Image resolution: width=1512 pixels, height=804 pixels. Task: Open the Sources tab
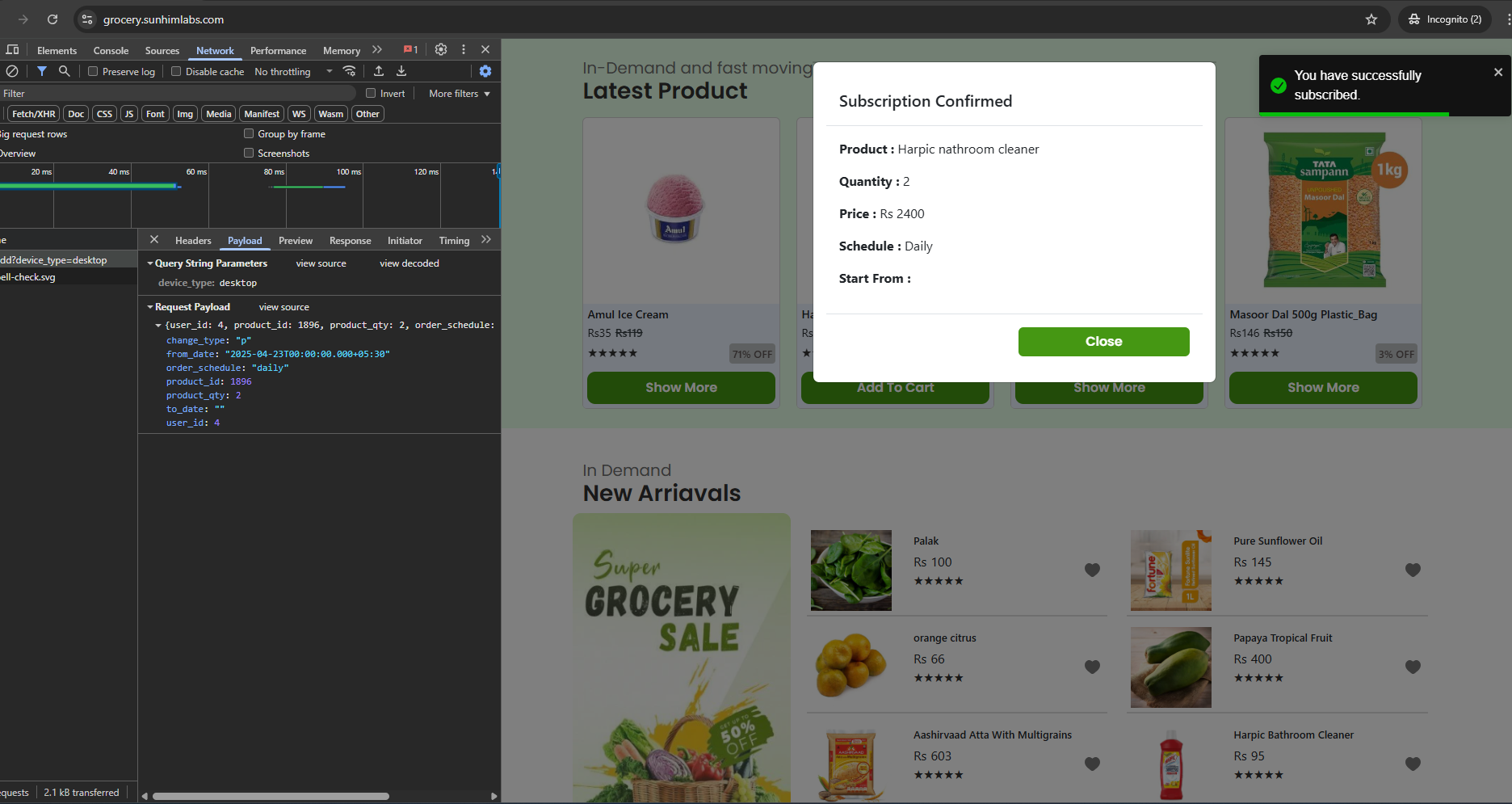click(162, 50)
